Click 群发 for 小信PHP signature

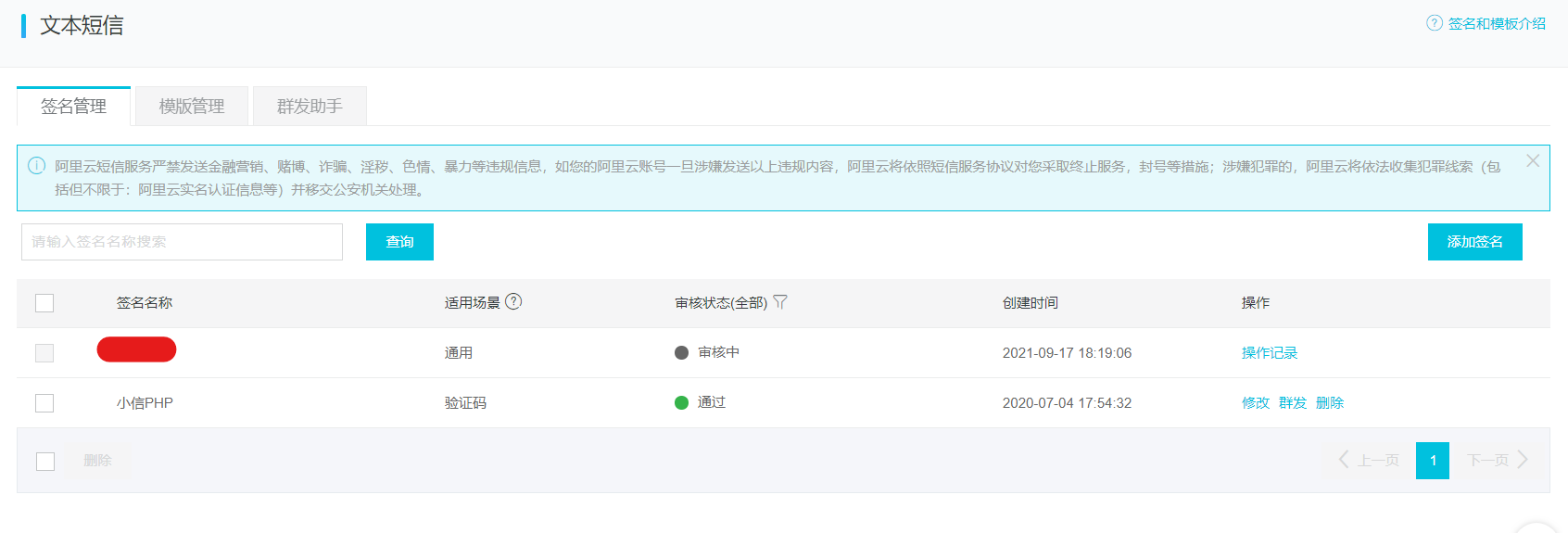1293,403
